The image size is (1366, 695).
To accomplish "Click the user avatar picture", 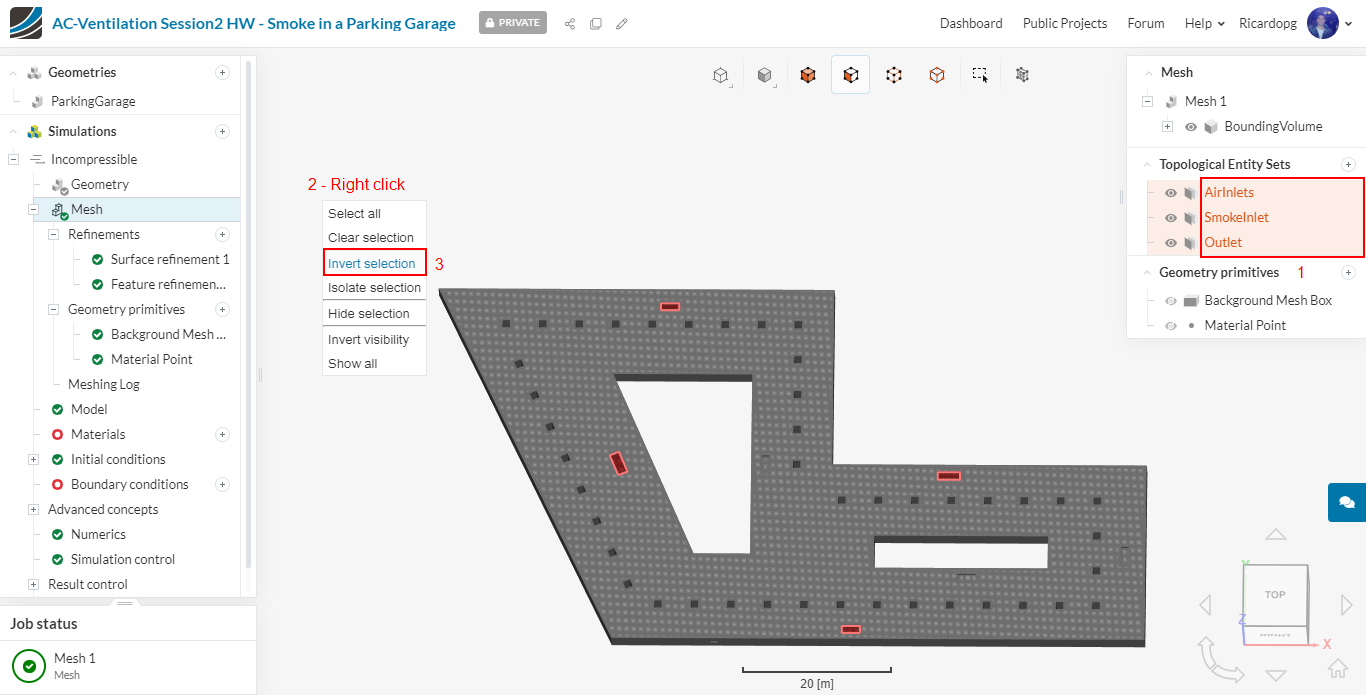I will coord(1323,23).
